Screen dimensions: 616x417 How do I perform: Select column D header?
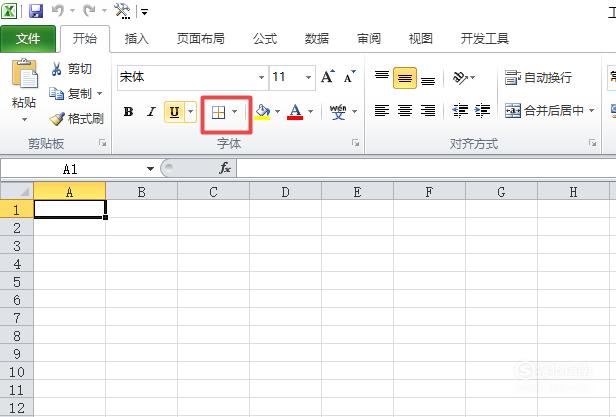point(286,192)
